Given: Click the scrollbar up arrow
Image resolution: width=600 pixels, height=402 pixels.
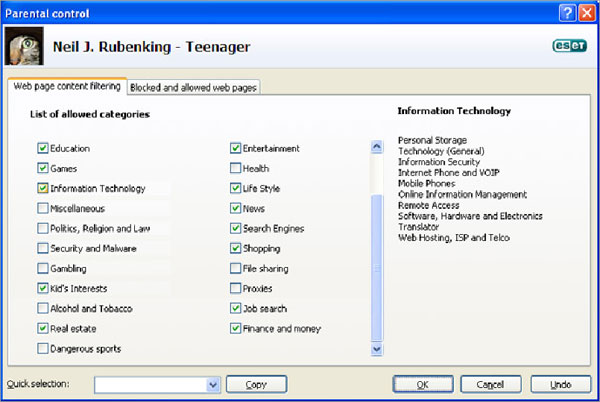Looking at the screenshot, I should pyautogui.click(x=377, y=147).
